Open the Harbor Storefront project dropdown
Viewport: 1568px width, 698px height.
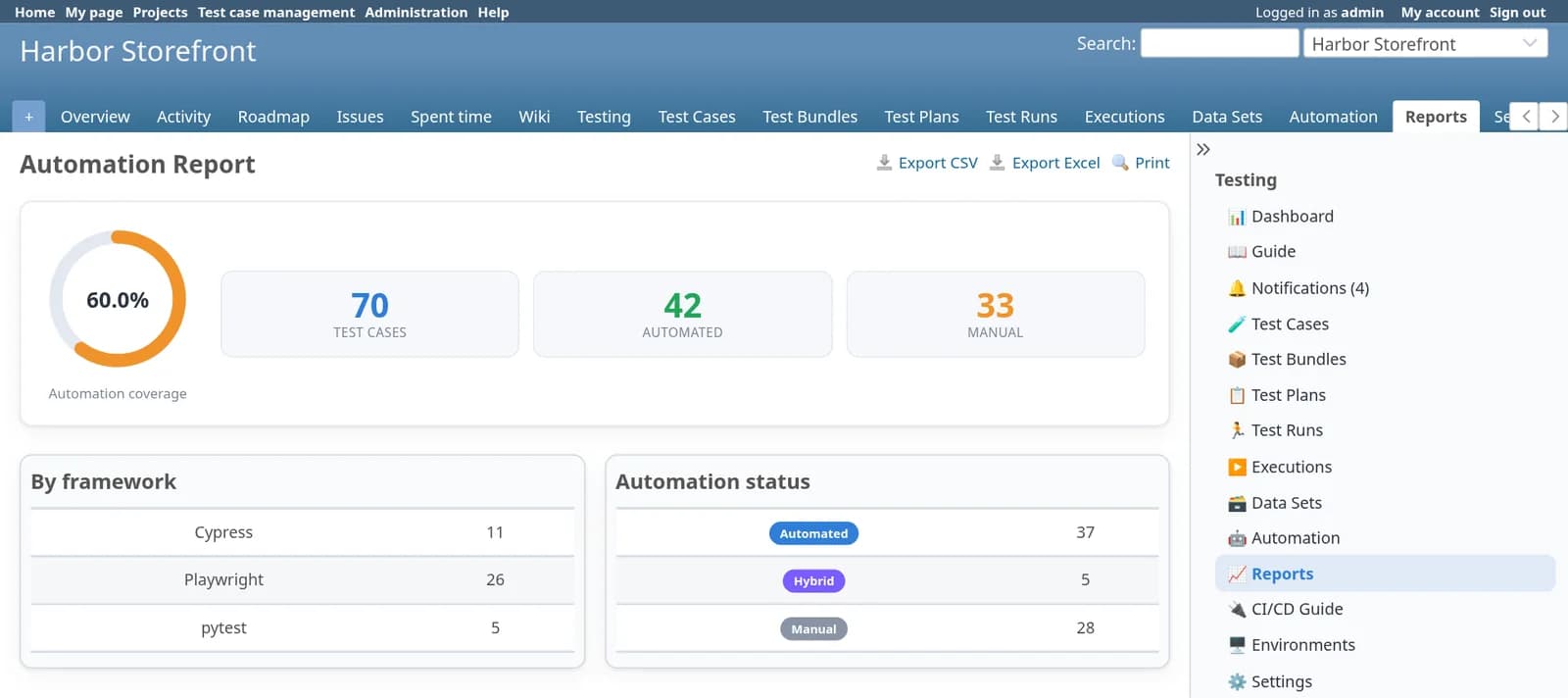coord(1425,44)
